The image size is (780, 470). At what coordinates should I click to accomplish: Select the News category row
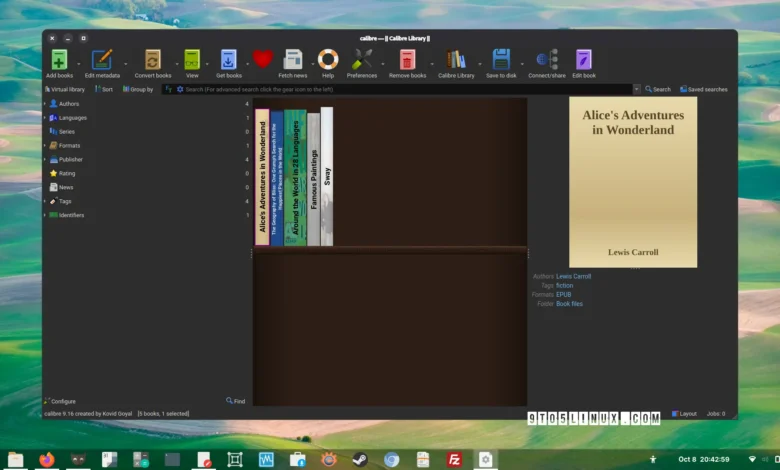(x=147, y=188)
